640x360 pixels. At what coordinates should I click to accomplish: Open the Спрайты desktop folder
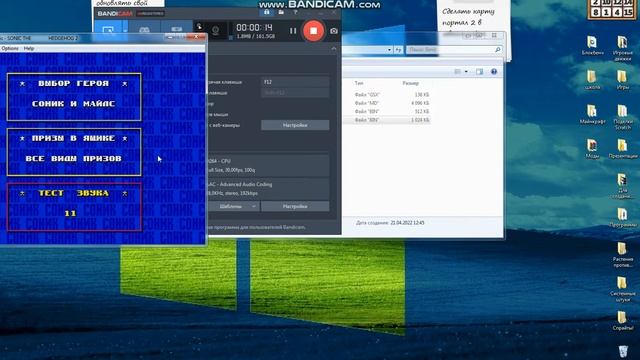[x=622, y=321]
